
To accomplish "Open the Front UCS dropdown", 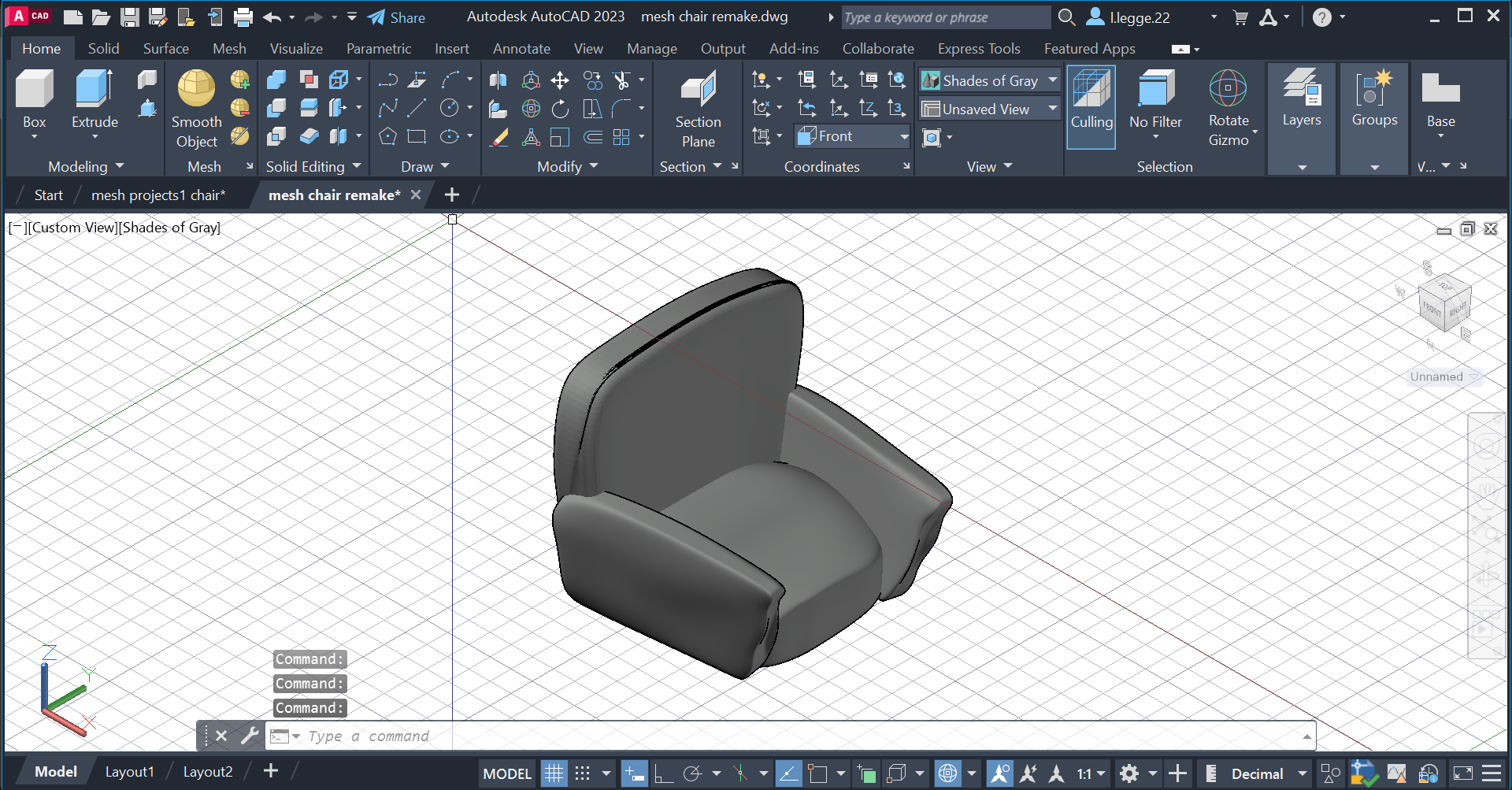I will point(853,136).
